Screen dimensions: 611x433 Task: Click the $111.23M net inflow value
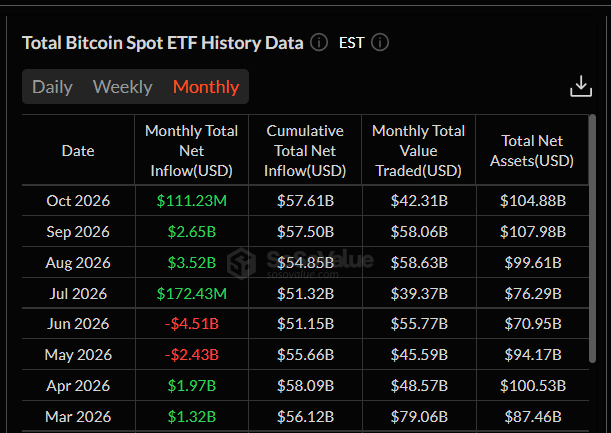(191, 201)
